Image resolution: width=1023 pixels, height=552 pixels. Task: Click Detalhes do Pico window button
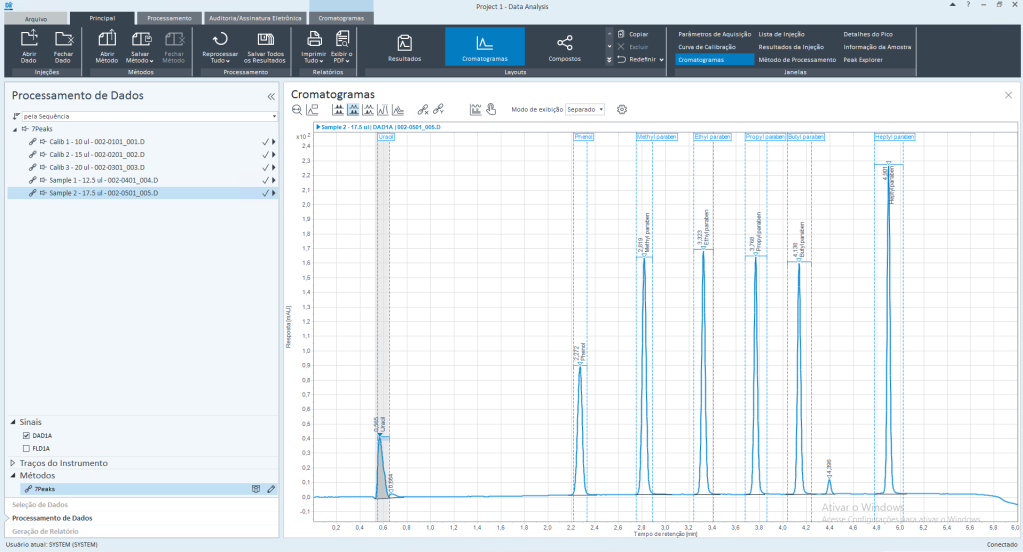click(x=868, y=34)
